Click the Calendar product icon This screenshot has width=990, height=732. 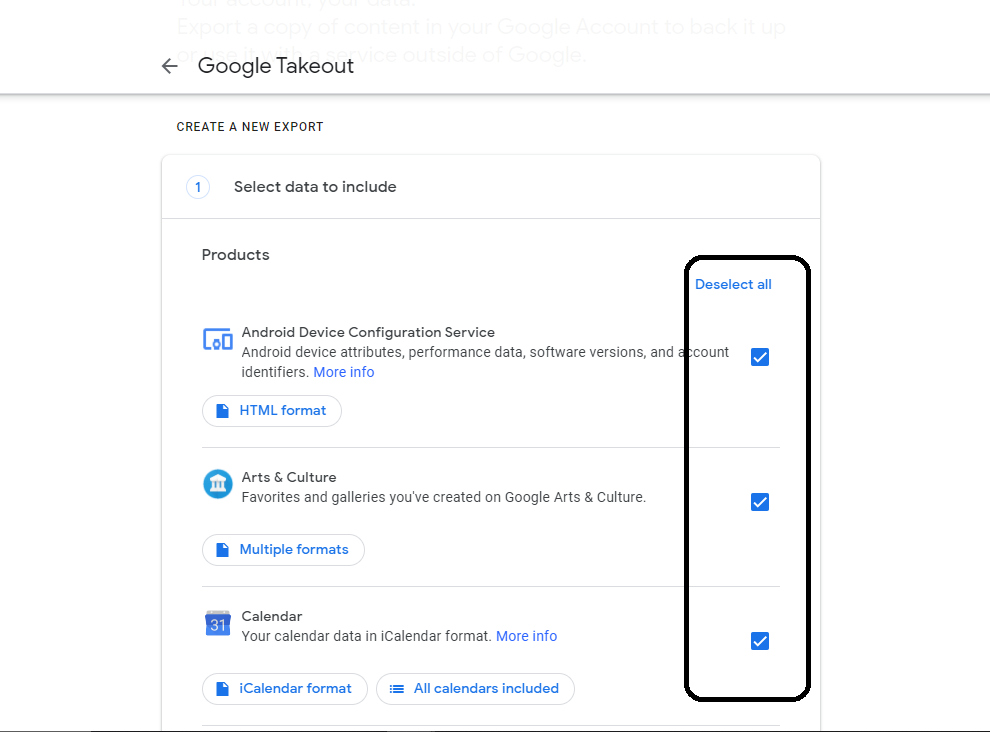(x=217, y=623)
